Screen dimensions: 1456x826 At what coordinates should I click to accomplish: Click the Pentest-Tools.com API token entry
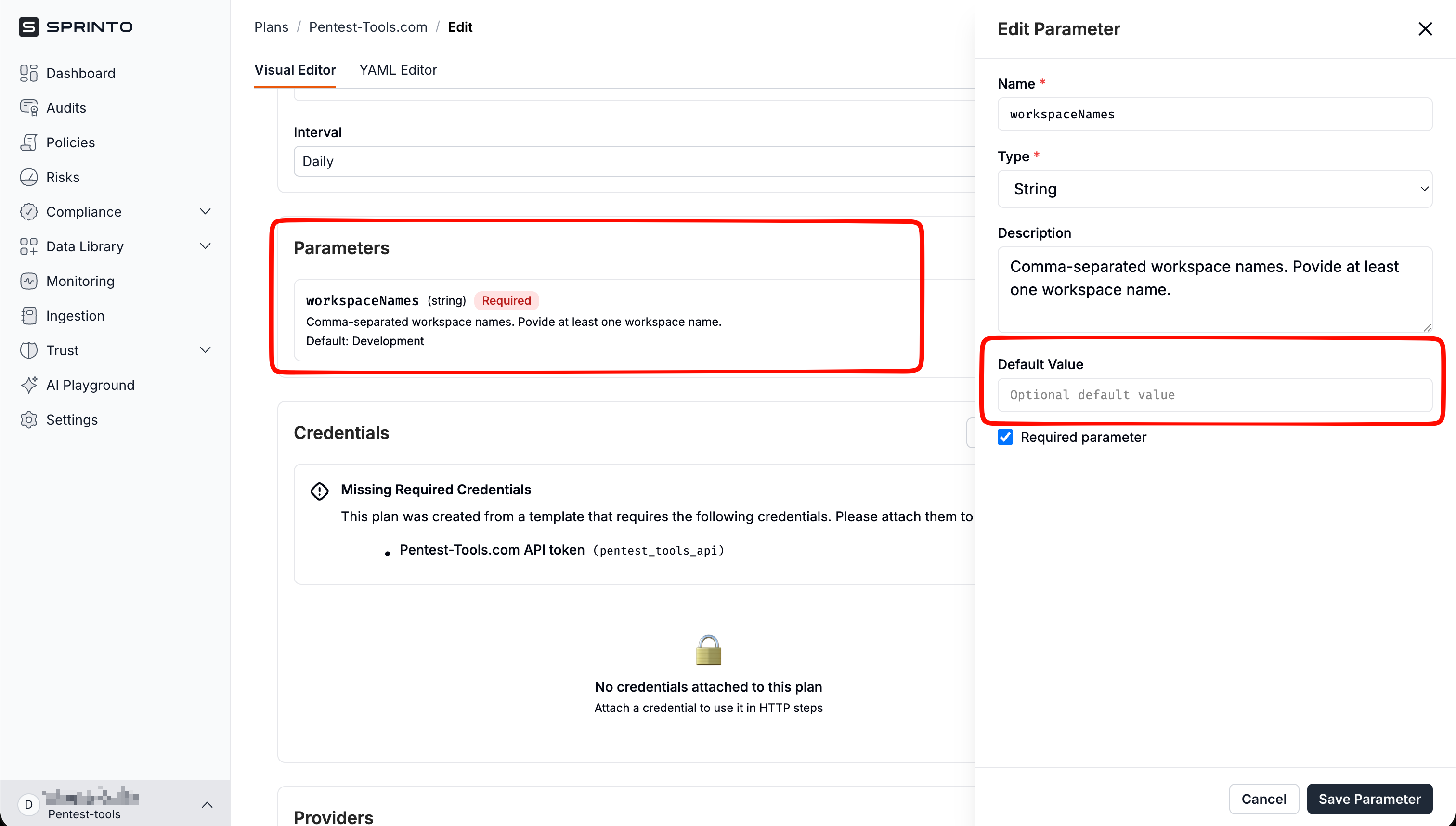[x=492, y=550]
